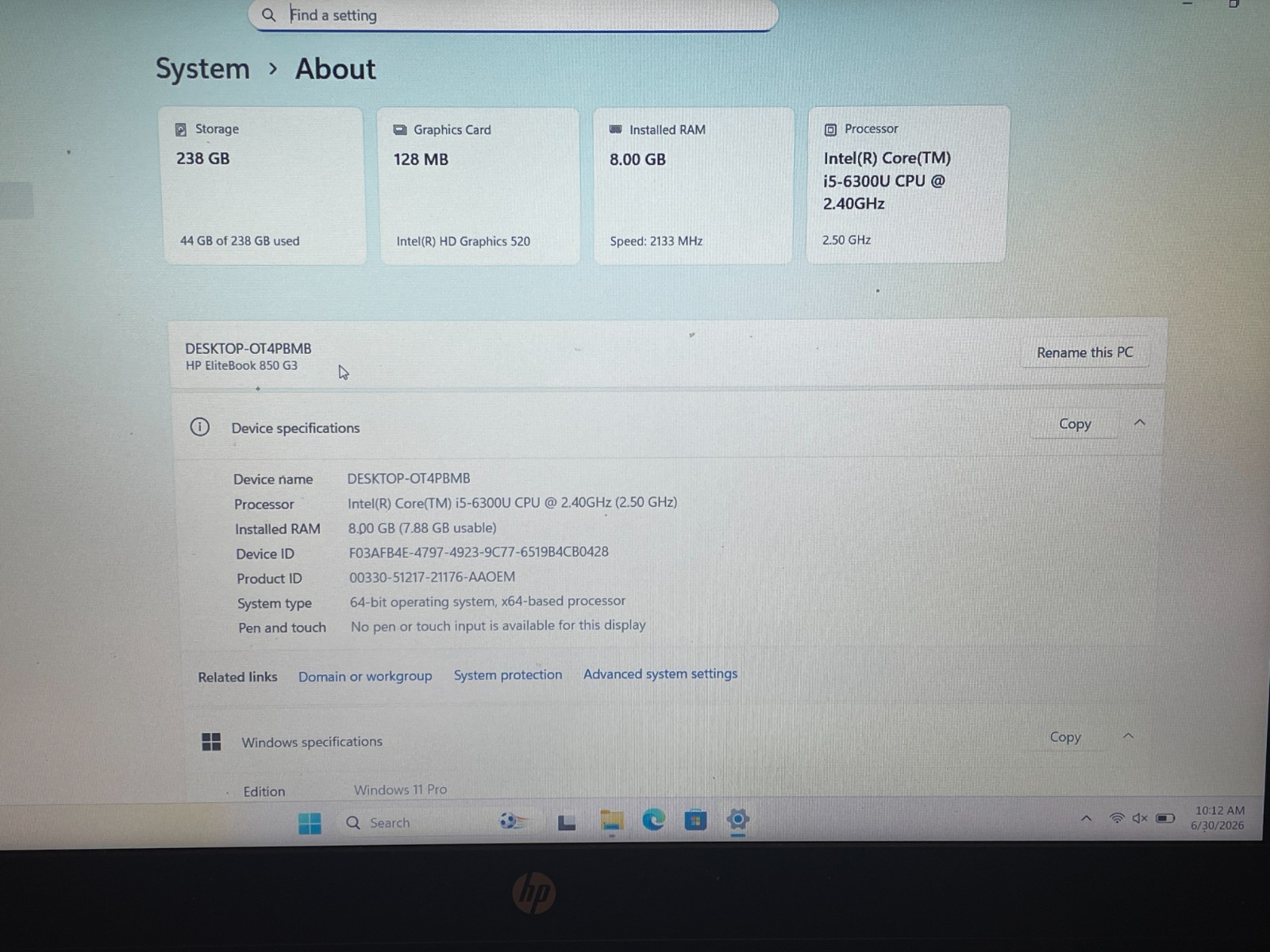Click the 8.00 GB (7.88 GB usable) text
The width and height of the screenshot is (1270, 952).
(x=422, y=528)
